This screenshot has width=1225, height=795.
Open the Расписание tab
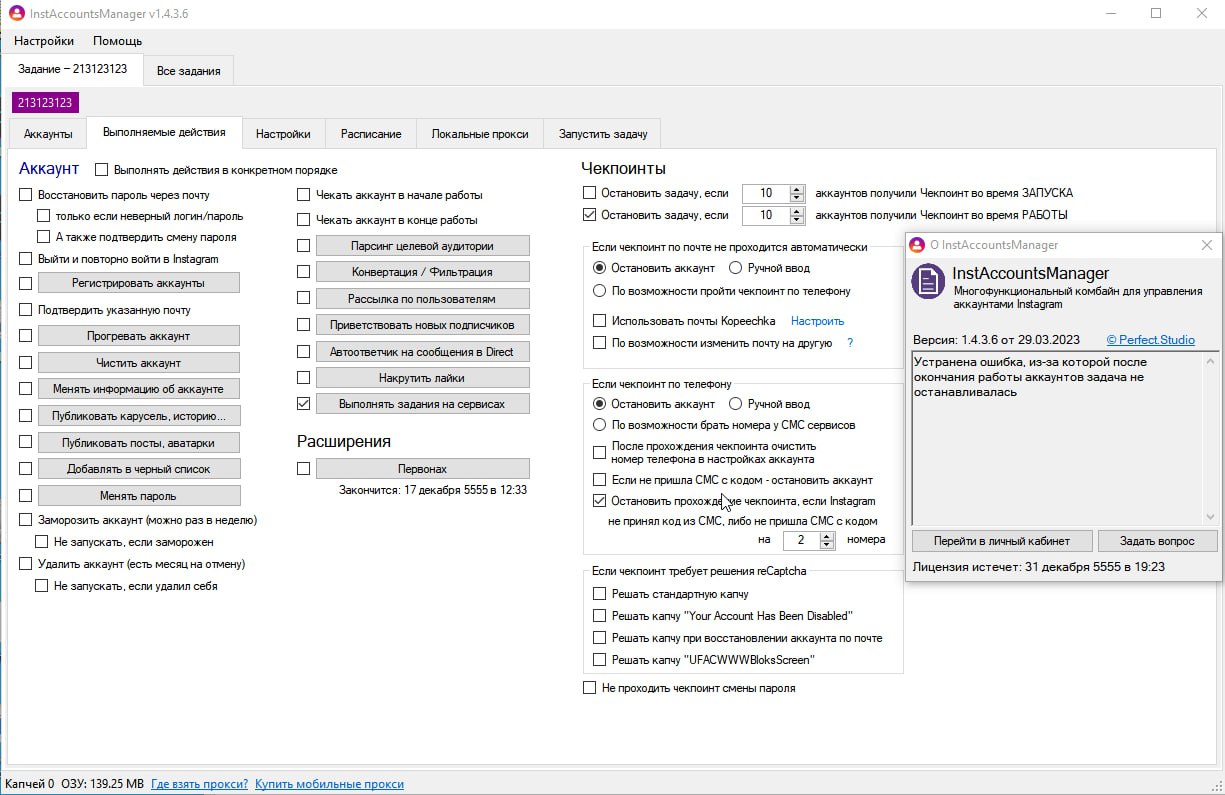(x=371, y=134)
